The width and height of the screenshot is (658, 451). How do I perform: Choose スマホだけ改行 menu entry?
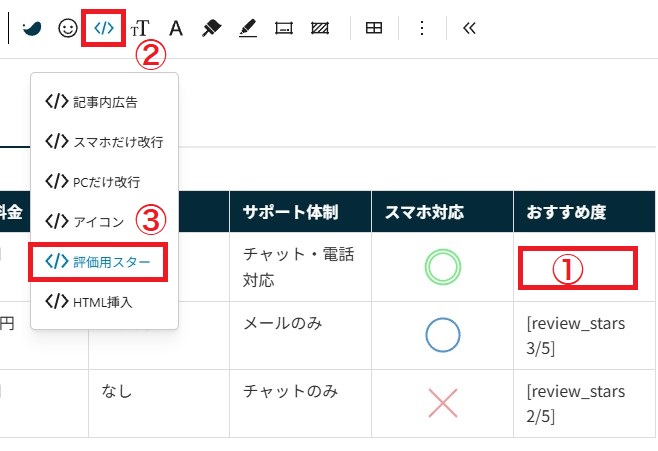pos(104,141)
